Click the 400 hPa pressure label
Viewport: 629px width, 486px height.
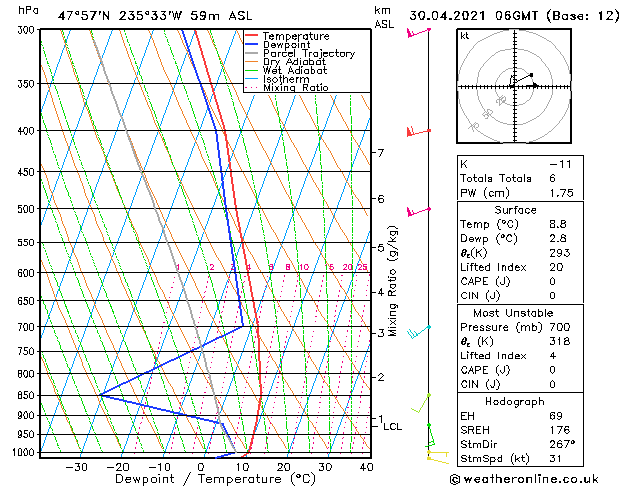pos(28,131)
